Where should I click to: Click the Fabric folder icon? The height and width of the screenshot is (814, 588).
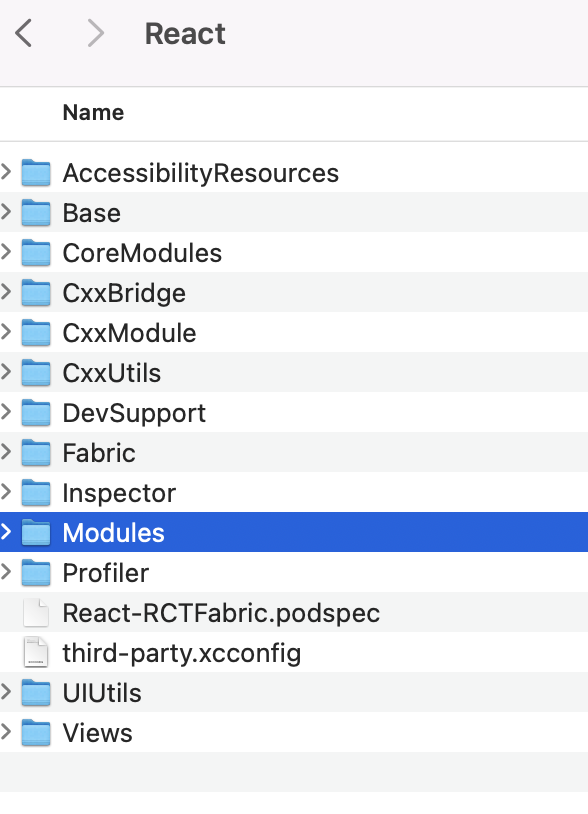(36, 452)
